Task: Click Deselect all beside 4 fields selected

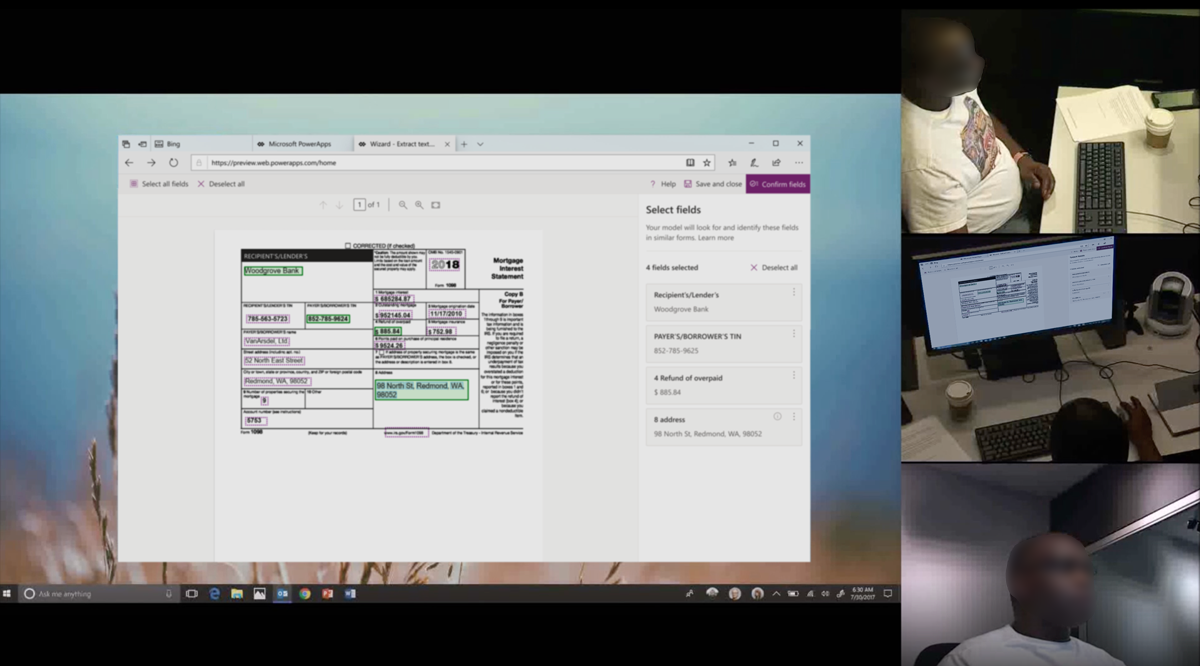Action: (x=774, y=268)
